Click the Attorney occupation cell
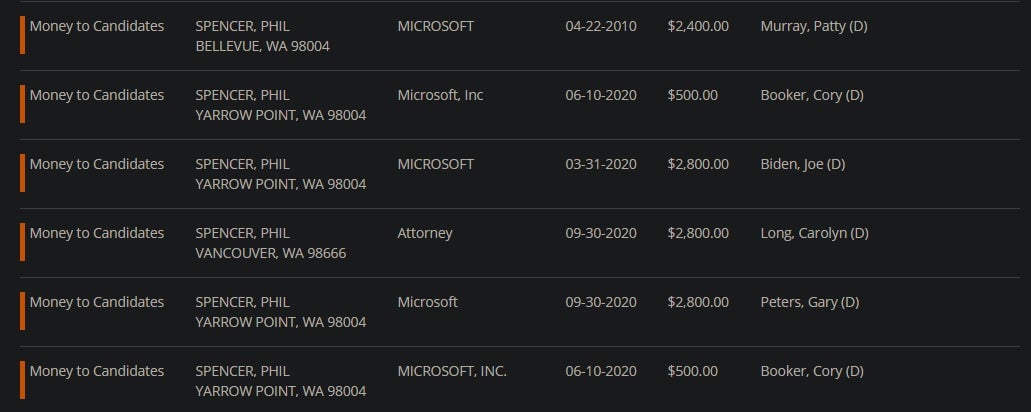 425,233
